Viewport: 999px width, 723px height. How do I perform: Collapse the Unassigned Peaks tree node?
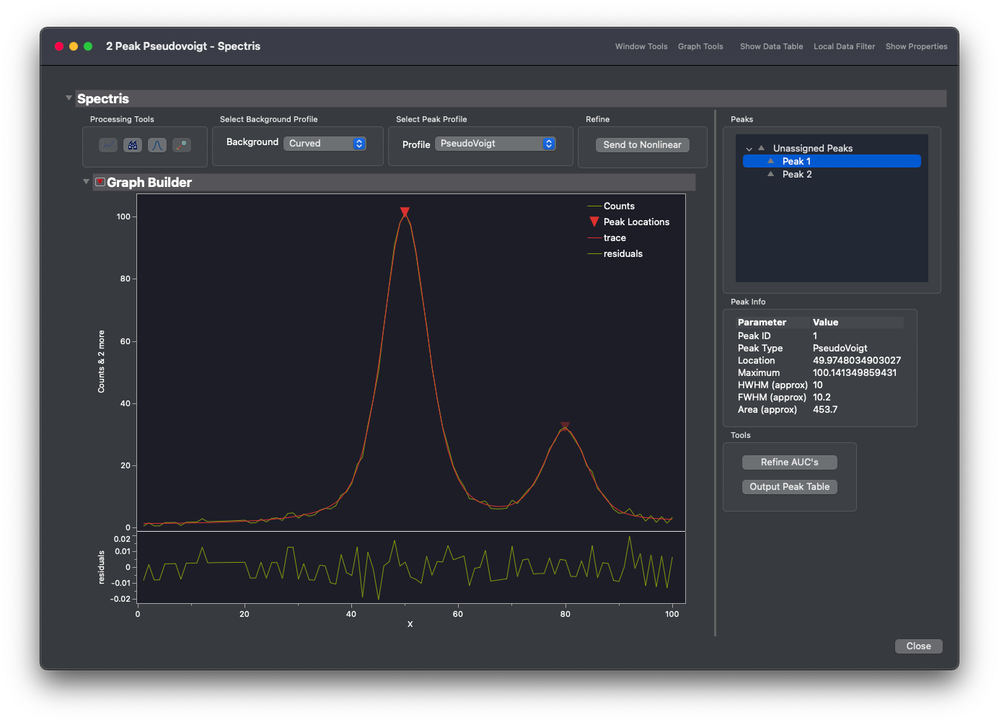coord(749,149)
